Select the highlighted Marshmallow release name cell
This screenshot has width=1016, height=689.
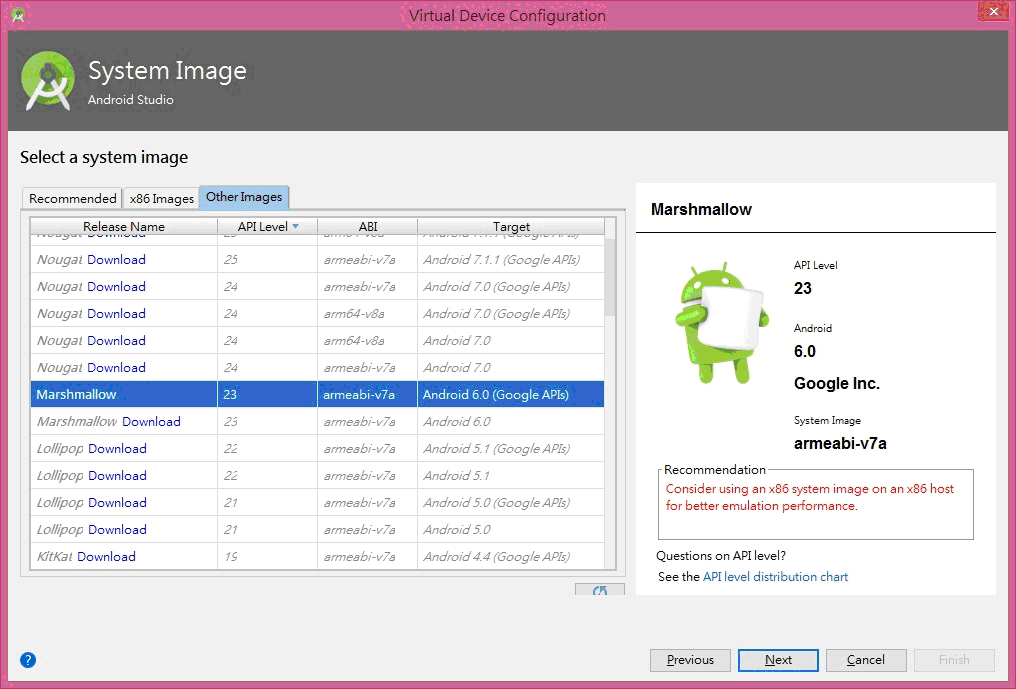pyautogui.click(x=124, y=394)
